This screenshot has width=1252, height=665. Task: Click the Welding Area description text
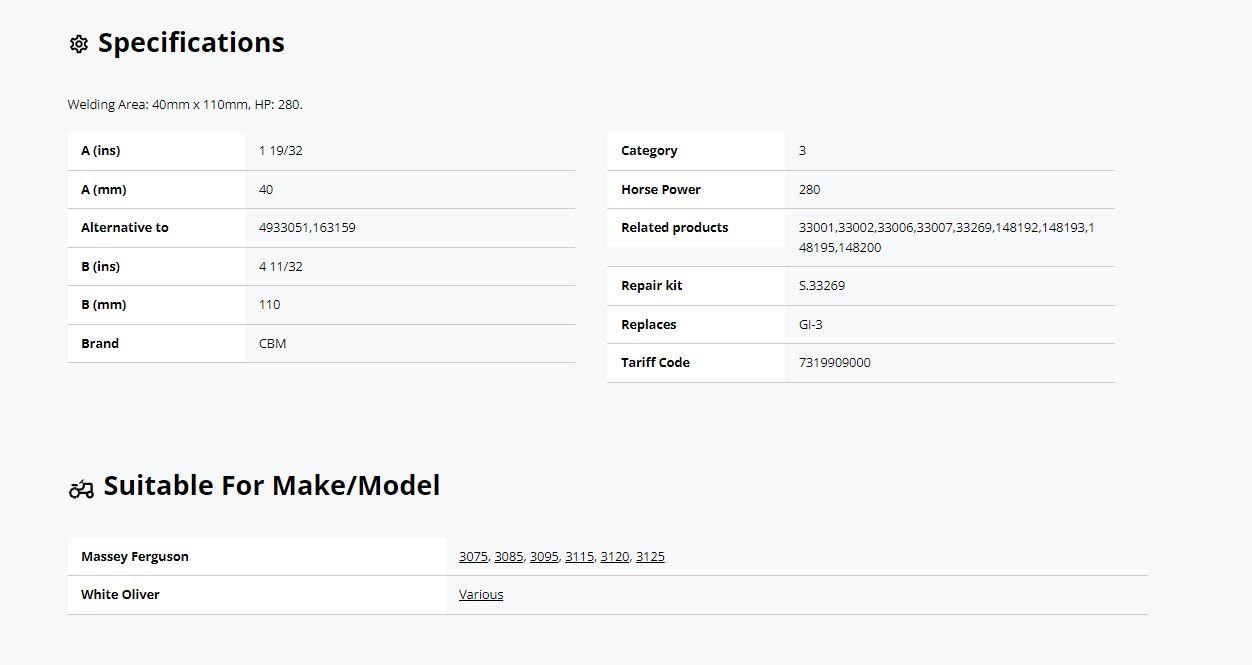pyautogui.click(x=185, y=105)
